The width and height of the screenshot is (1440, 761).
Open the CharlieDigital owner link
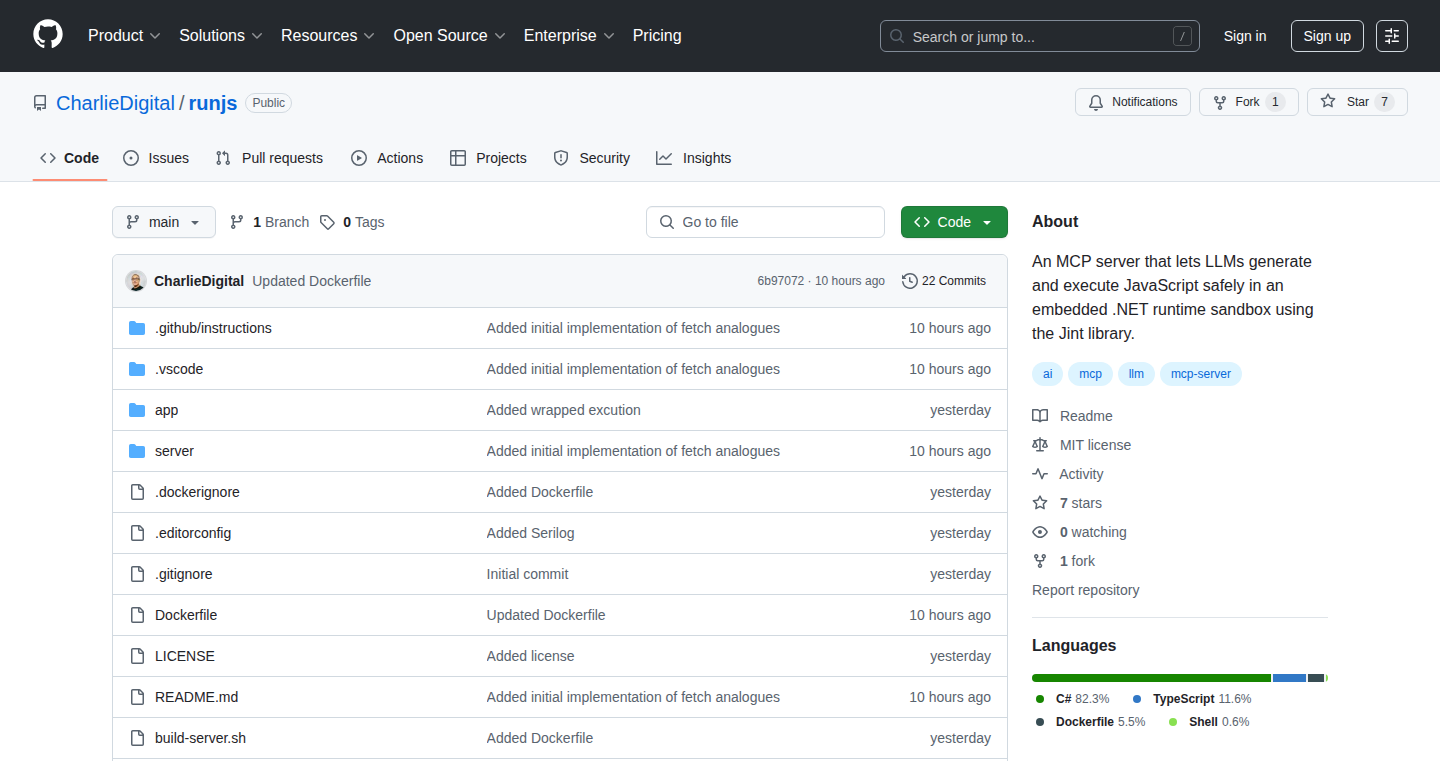click(x=116, y=103)
